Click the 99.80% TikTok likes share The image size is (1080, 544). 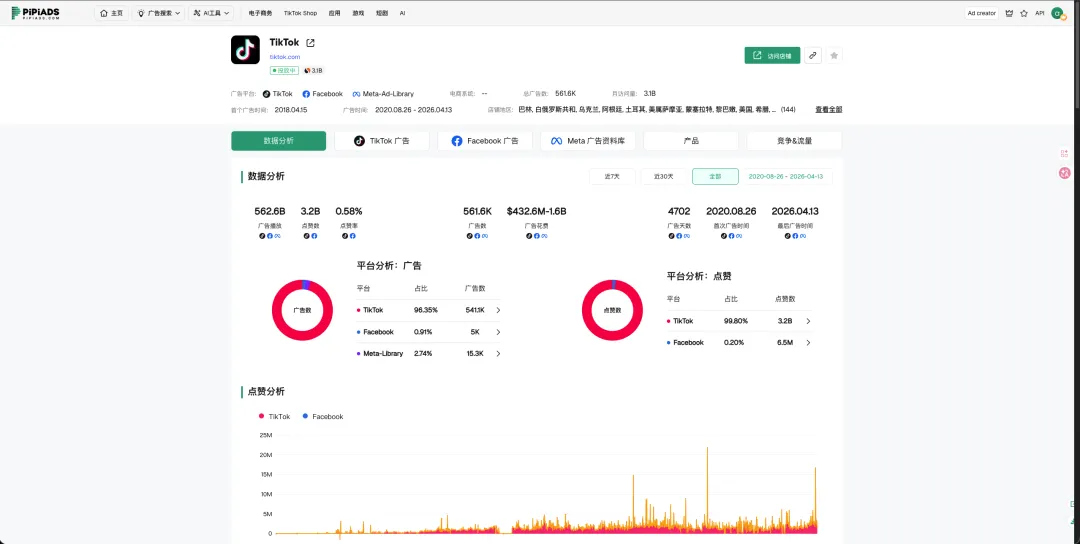tap(736, 321)
